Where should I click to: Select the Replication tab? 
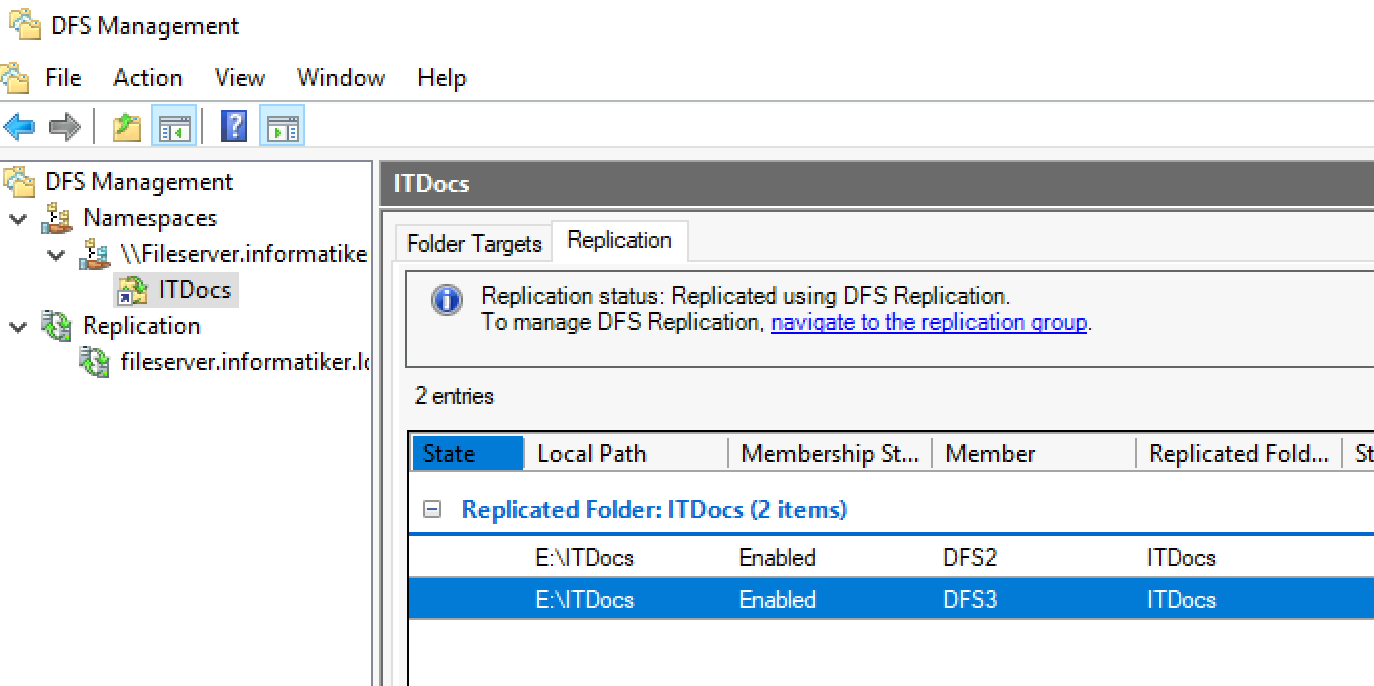(x=619, y=240)
